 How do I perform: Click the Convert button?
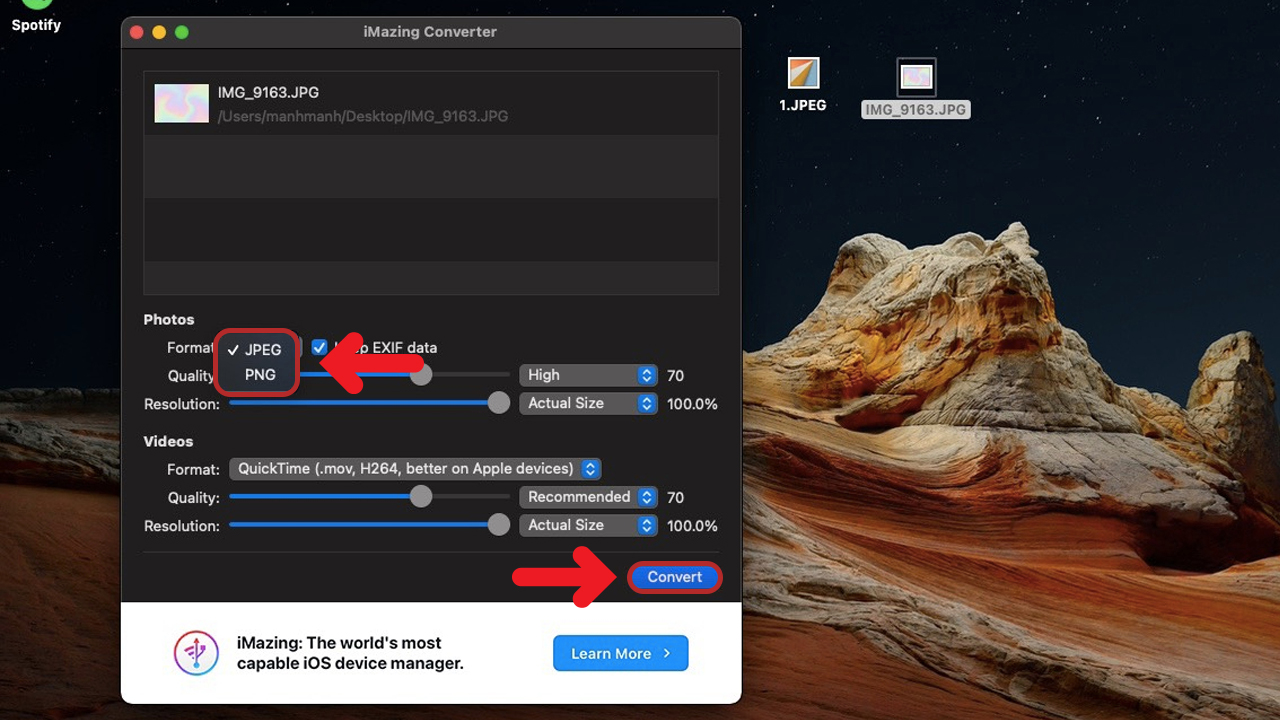click(x=675, y=577)
